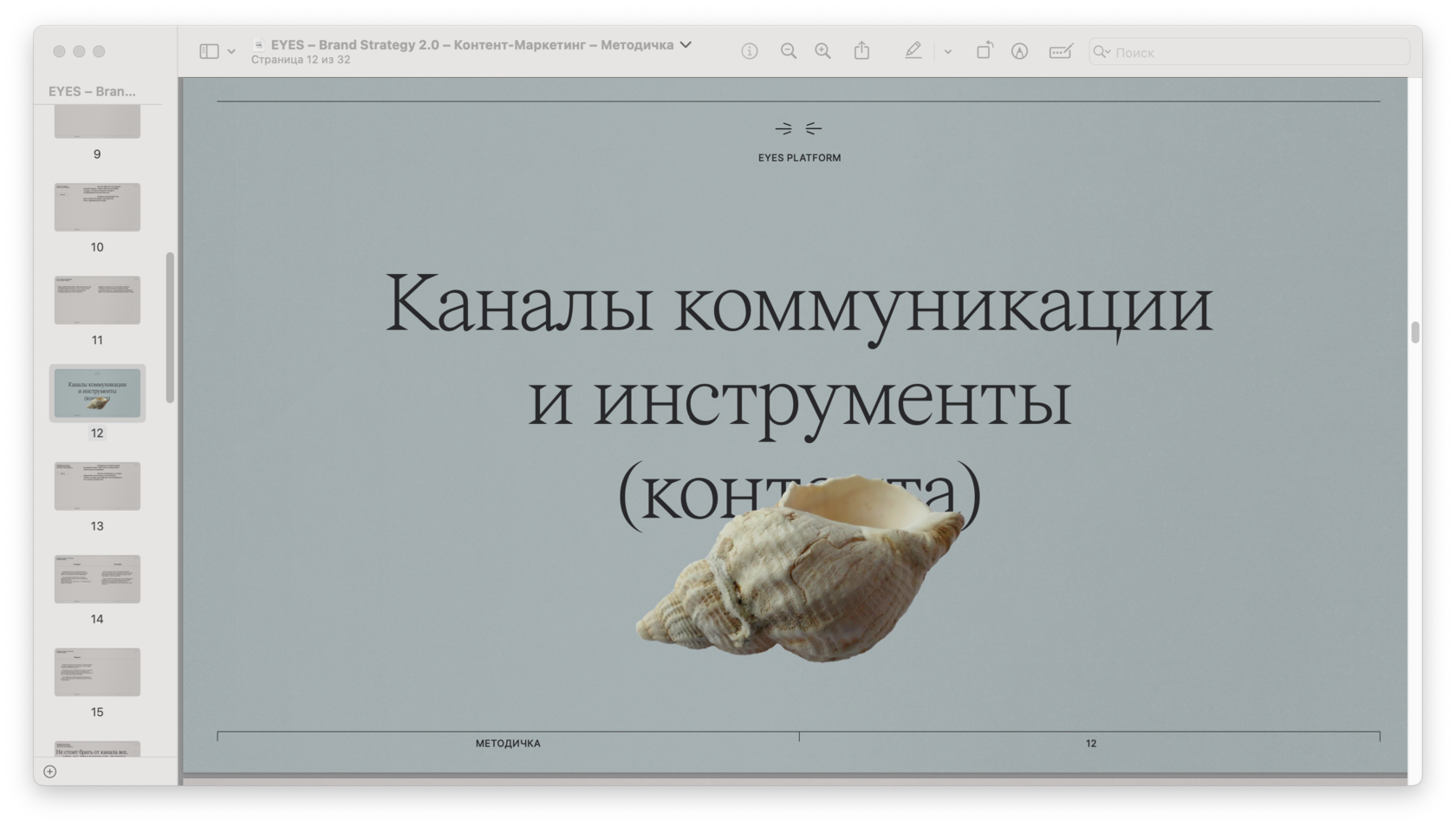The image size is (1456, 827).
Task: Click the main document scrollbar
Action: coord(1415,332)
